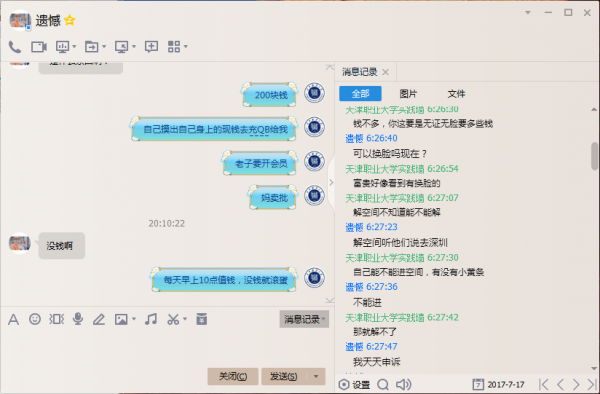Collapse the side panel with the arrow handle
Screen dimensions: 600x394
tap(331, 182)
